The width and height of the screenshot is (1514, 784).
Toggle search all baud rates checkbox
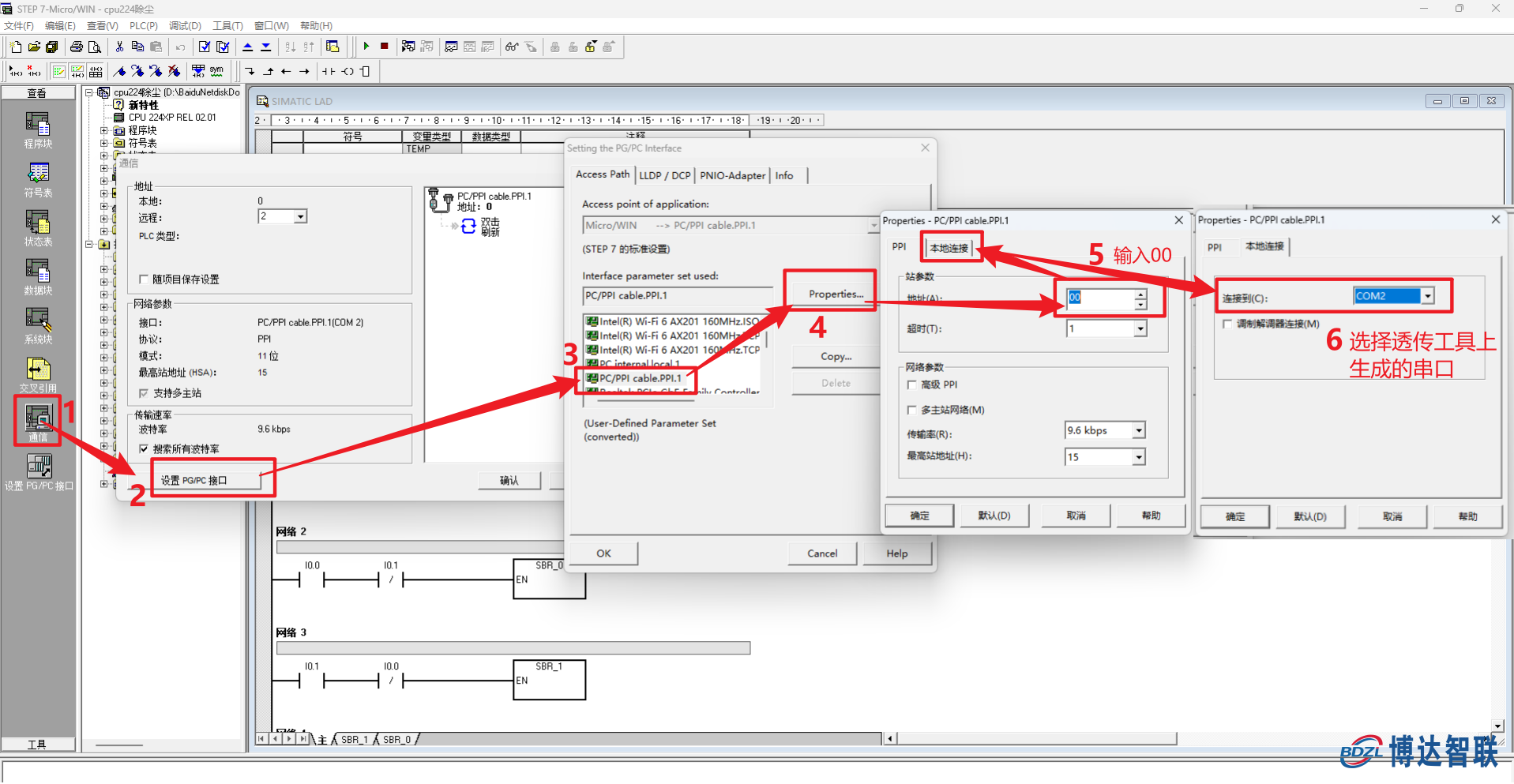tap(144, 449)
